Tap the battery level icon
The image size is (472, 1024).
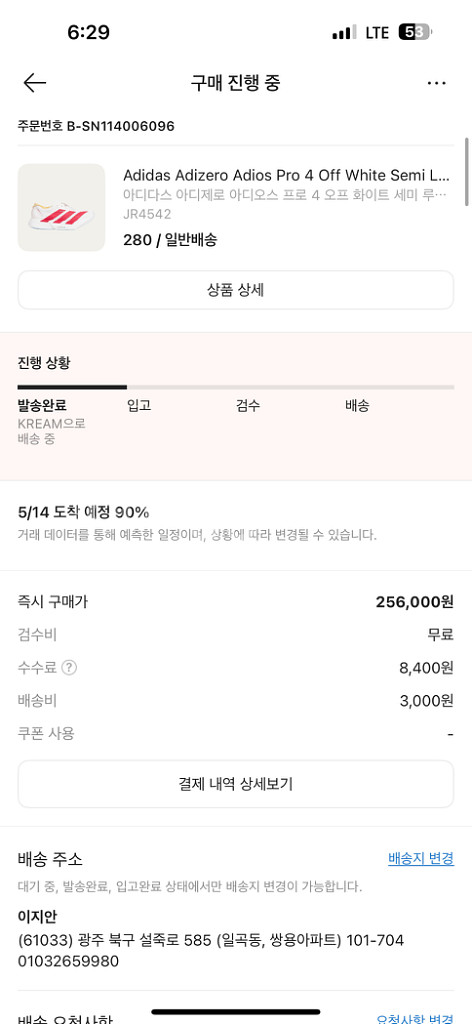pos(415,32)
